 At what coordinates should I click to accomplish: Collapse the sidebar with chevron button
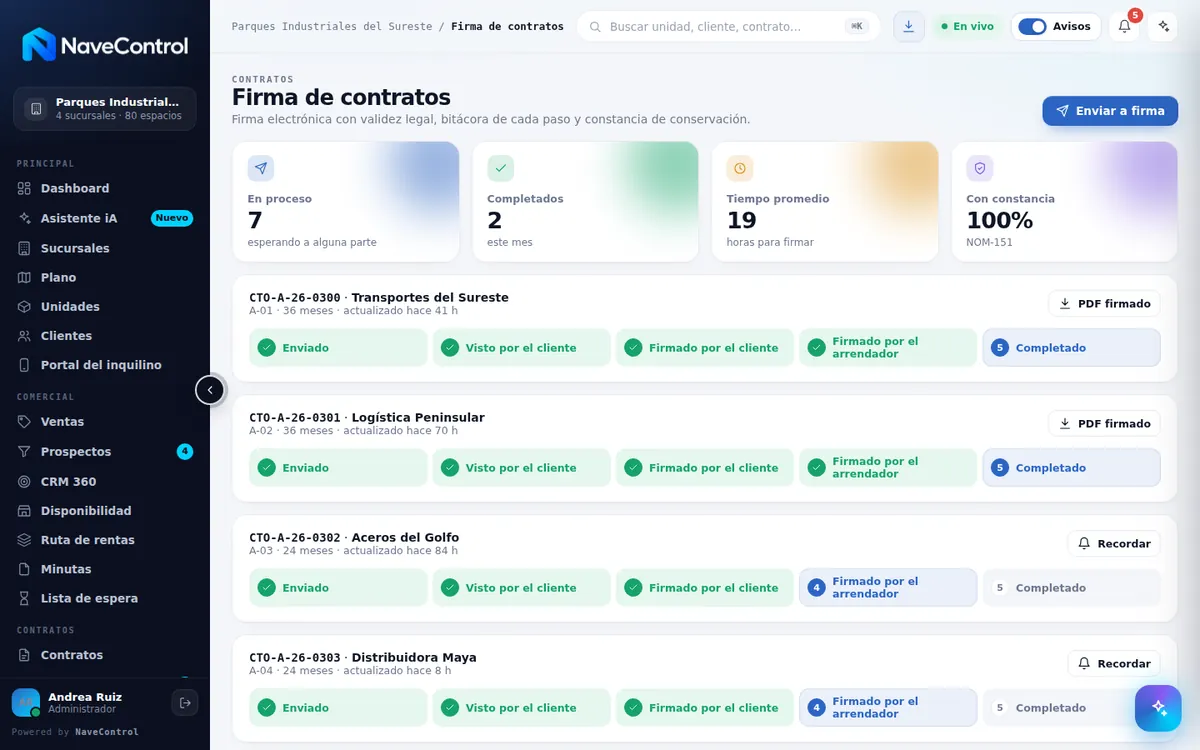tap(210, 390)
